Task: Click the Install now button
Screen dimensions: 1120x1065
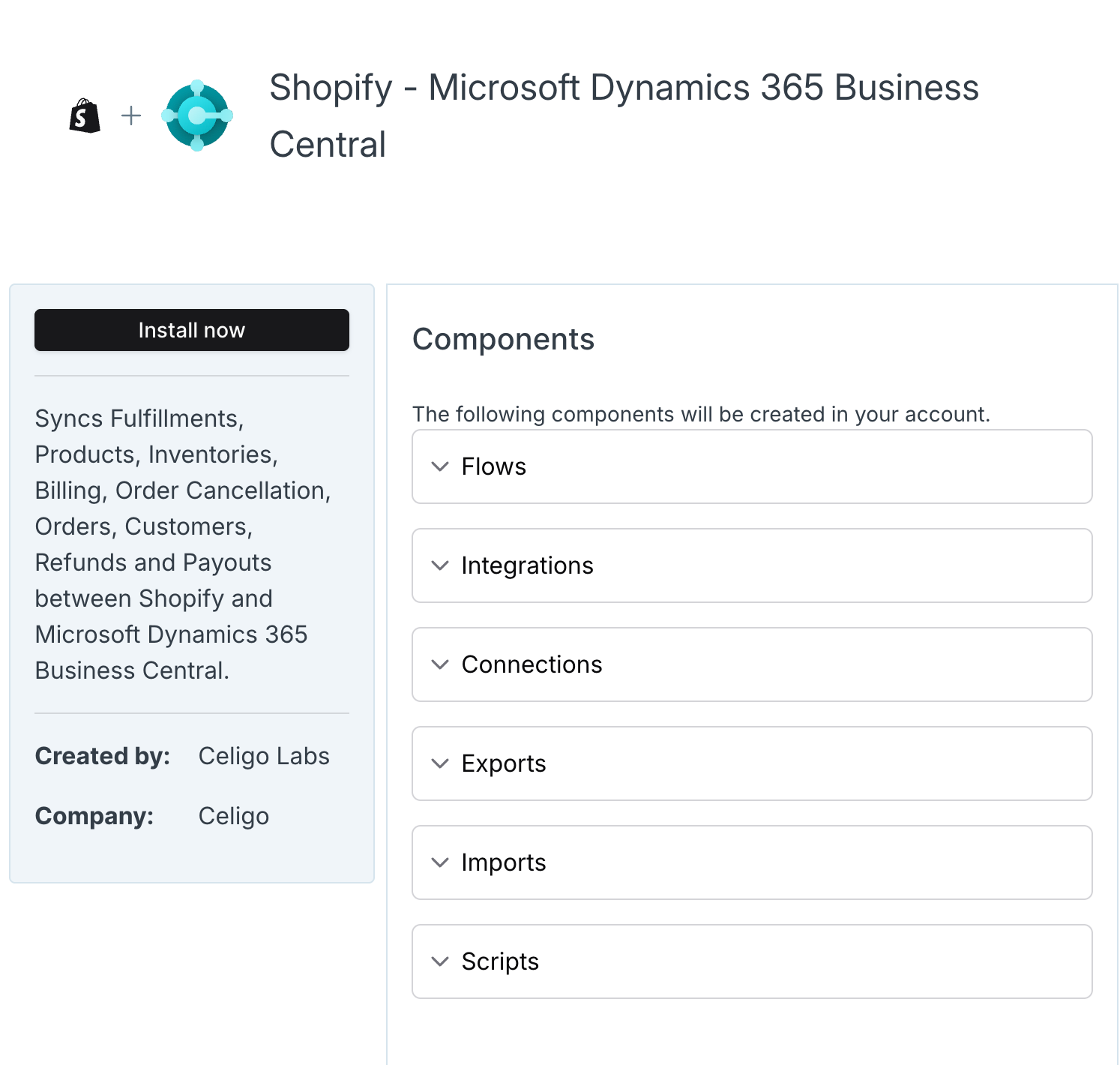Action: point(192,330)
